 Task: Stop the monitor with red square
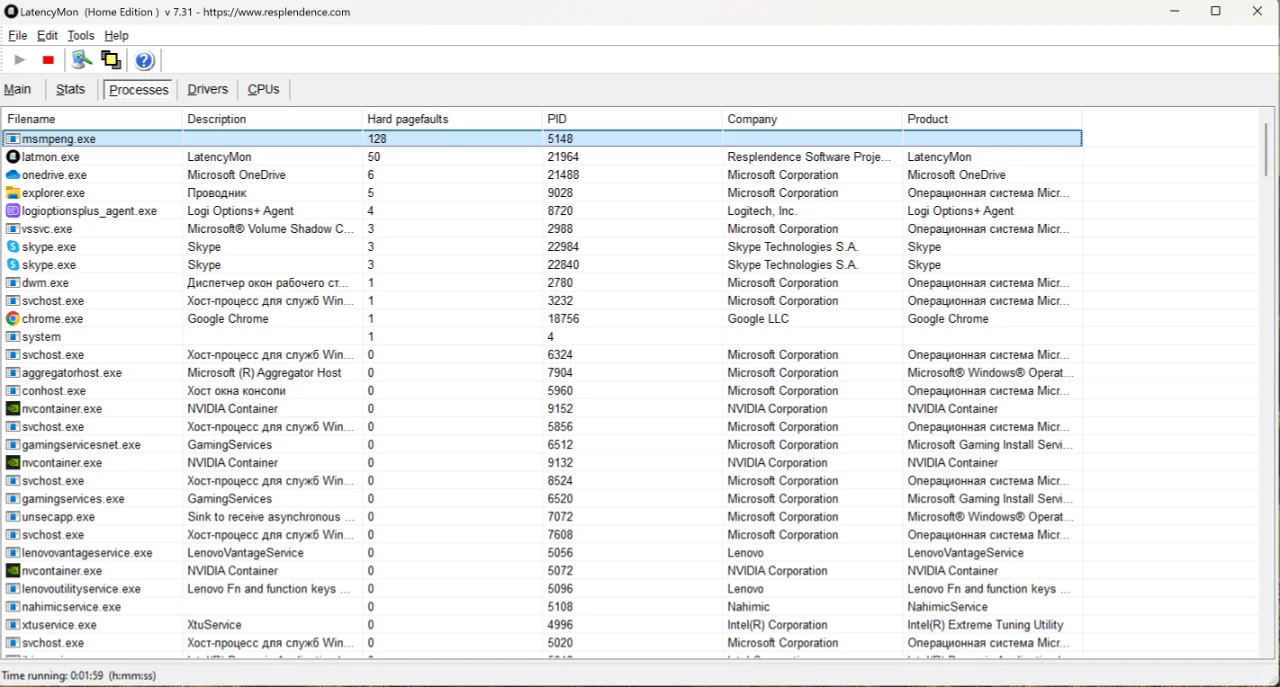48,60
